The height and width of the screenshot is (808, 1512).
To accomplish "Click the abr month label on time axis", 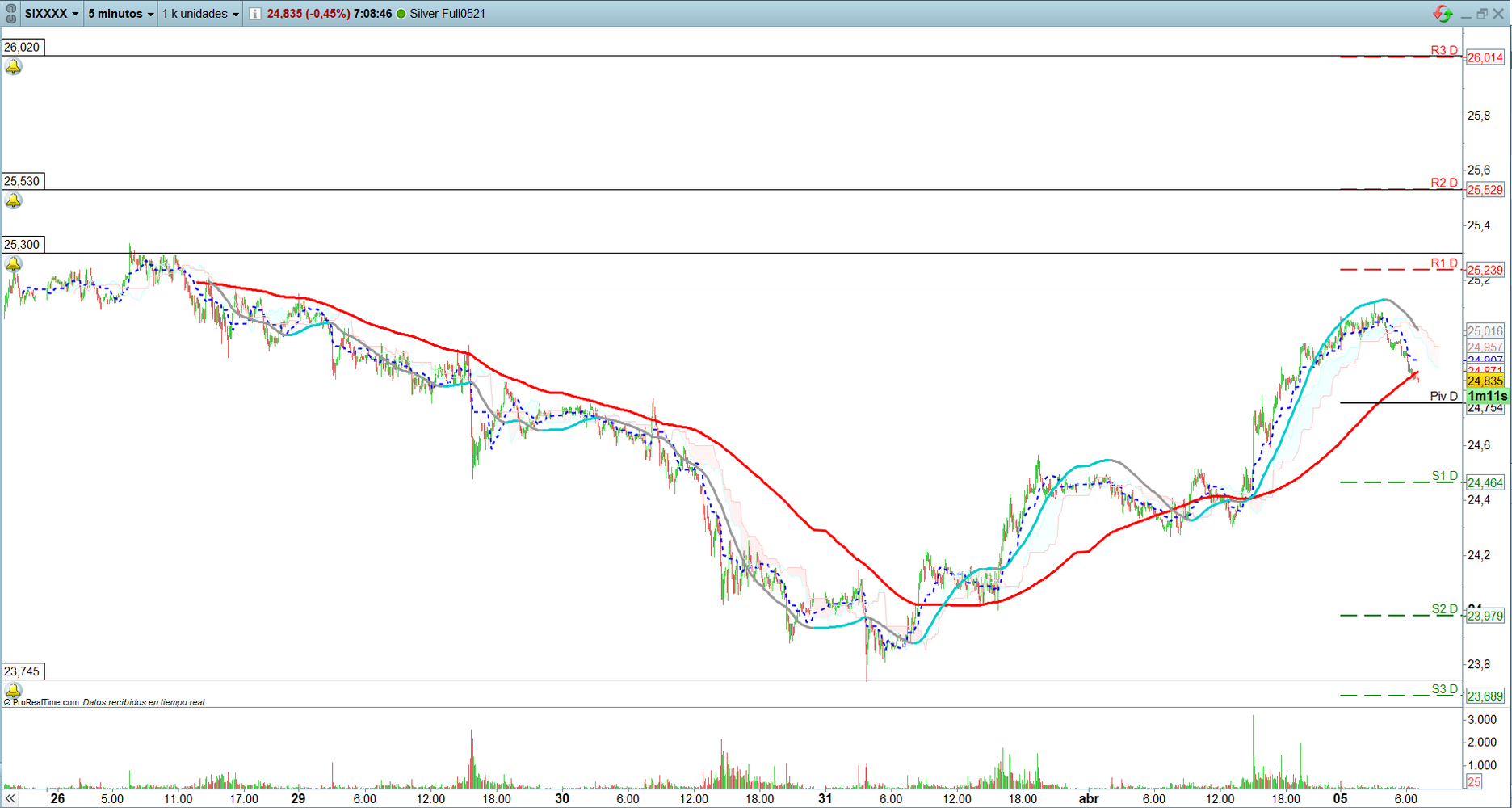I will (1089, 798).
